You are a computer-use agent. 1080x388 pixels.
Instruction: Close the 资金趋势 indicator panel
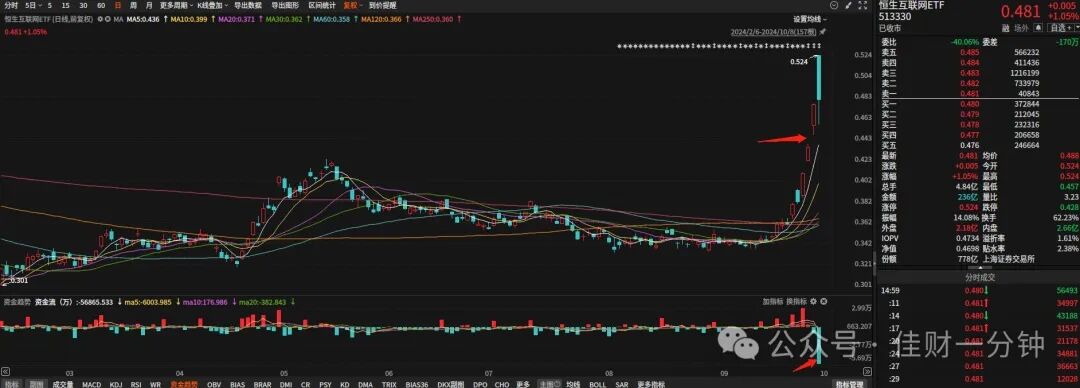(x=824, y=301)
